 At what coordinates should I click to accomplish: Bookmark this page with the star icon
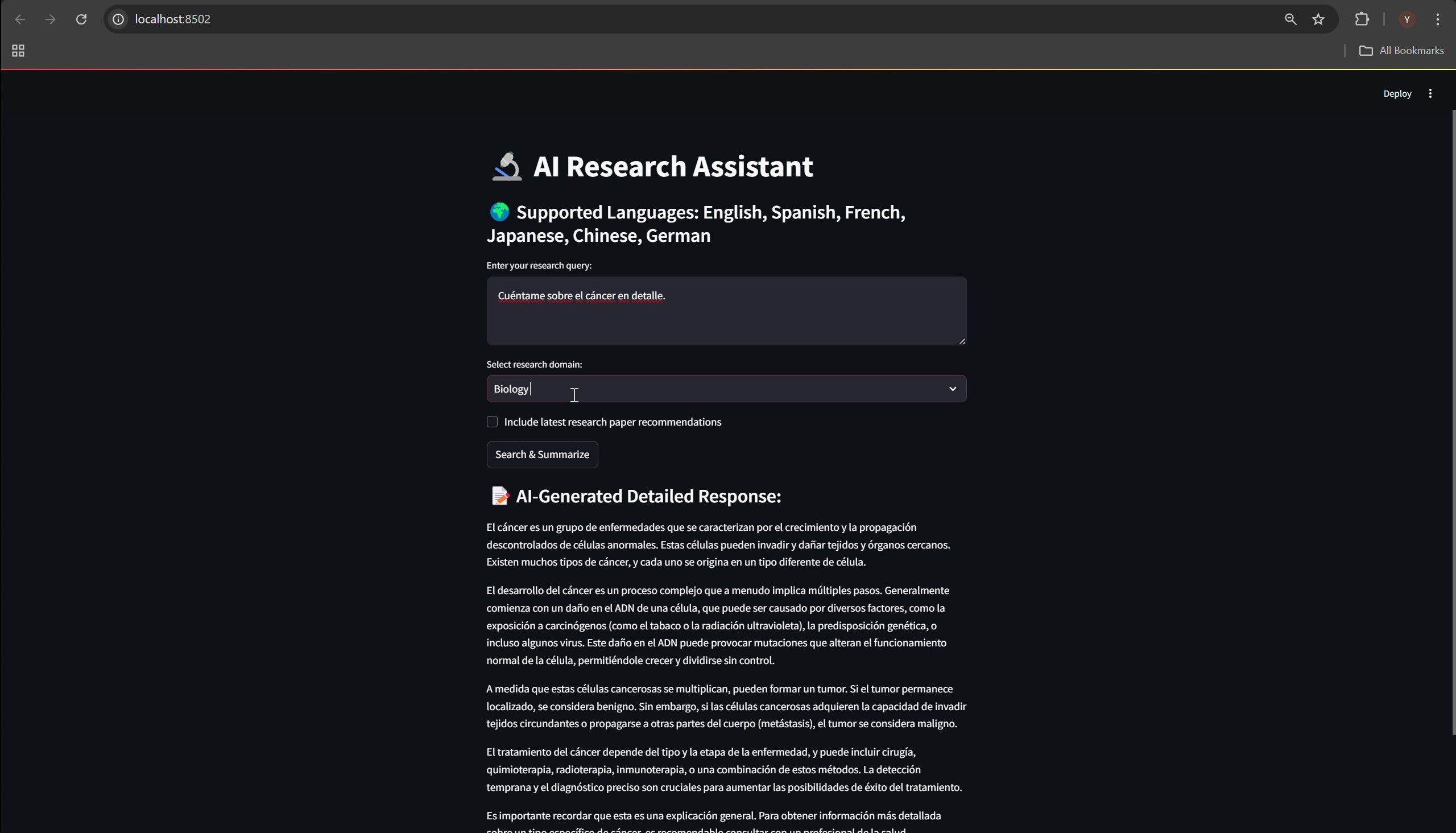pyautogui.click(x=1318, y=19)
